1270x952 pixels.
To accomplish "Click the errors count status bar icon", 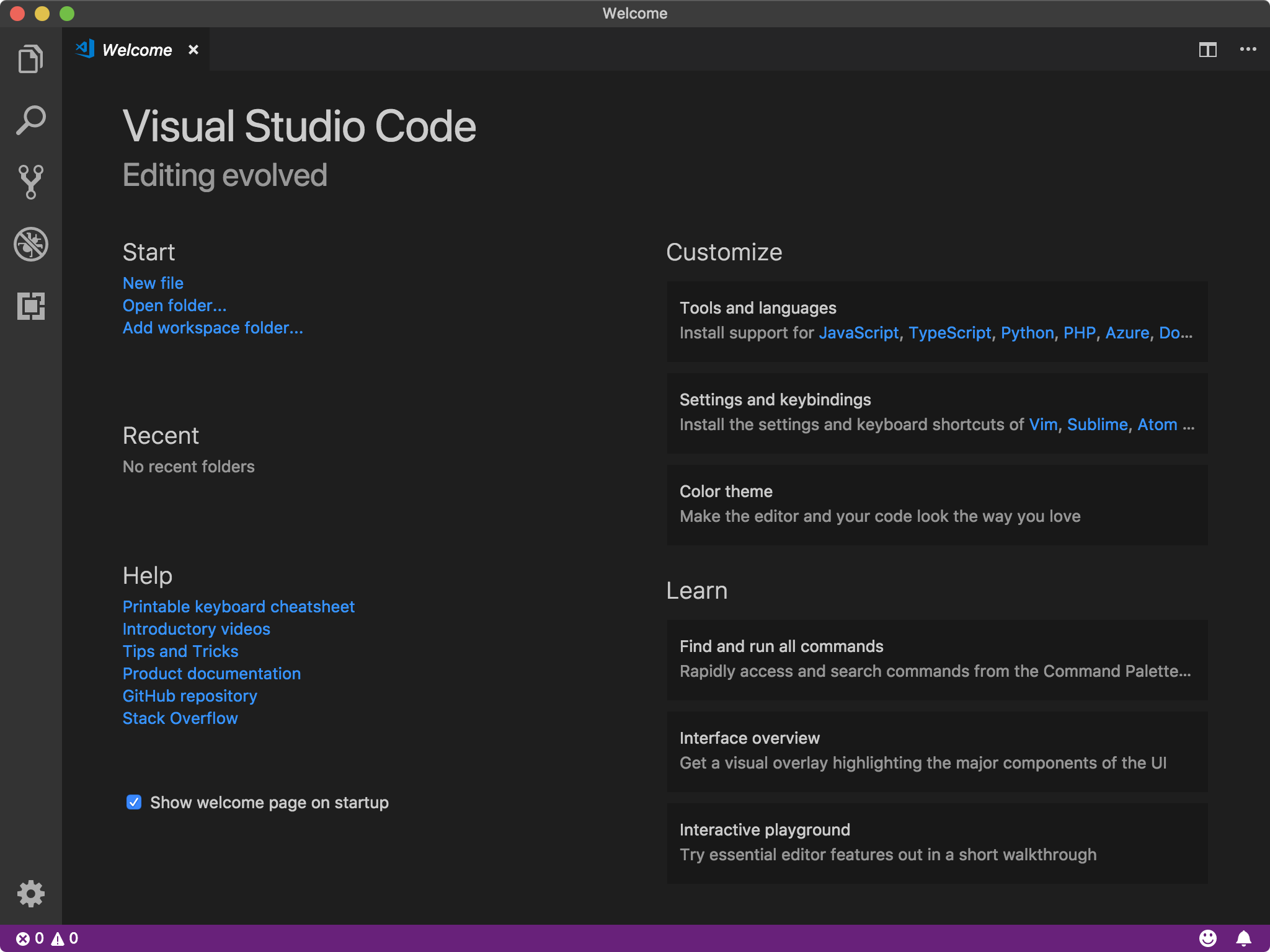I will (x=30, y=938).
